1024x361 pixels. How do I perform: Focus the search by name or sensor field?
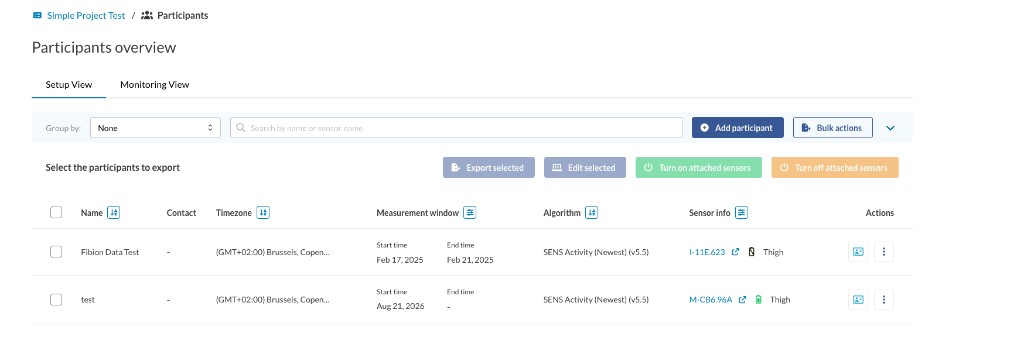tap(456, 128)
